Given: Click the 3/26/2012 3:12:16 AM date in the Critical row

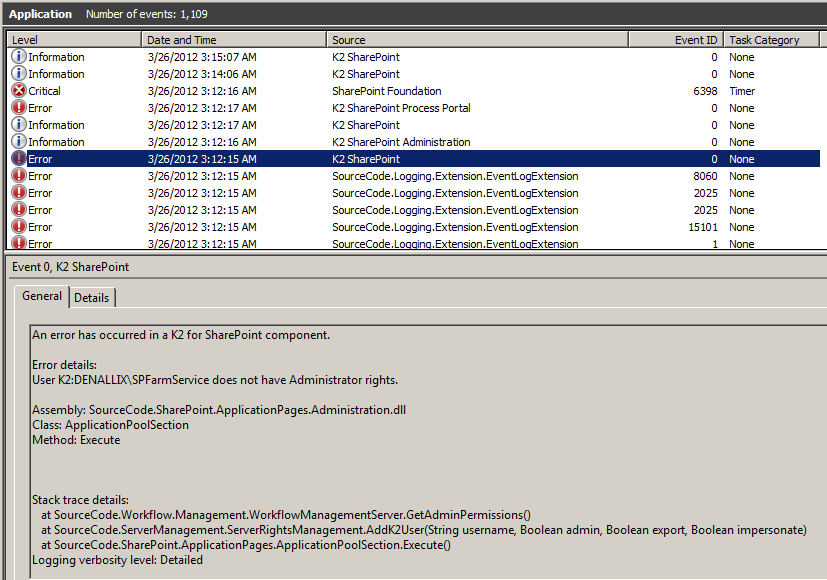Looking at the screenshot, I should tap(202, 91).
